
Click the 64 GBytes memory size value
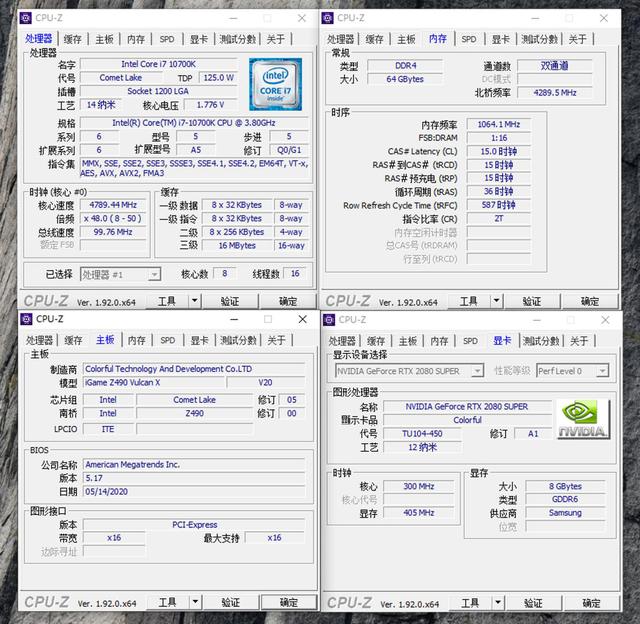(x=405, y=79)
